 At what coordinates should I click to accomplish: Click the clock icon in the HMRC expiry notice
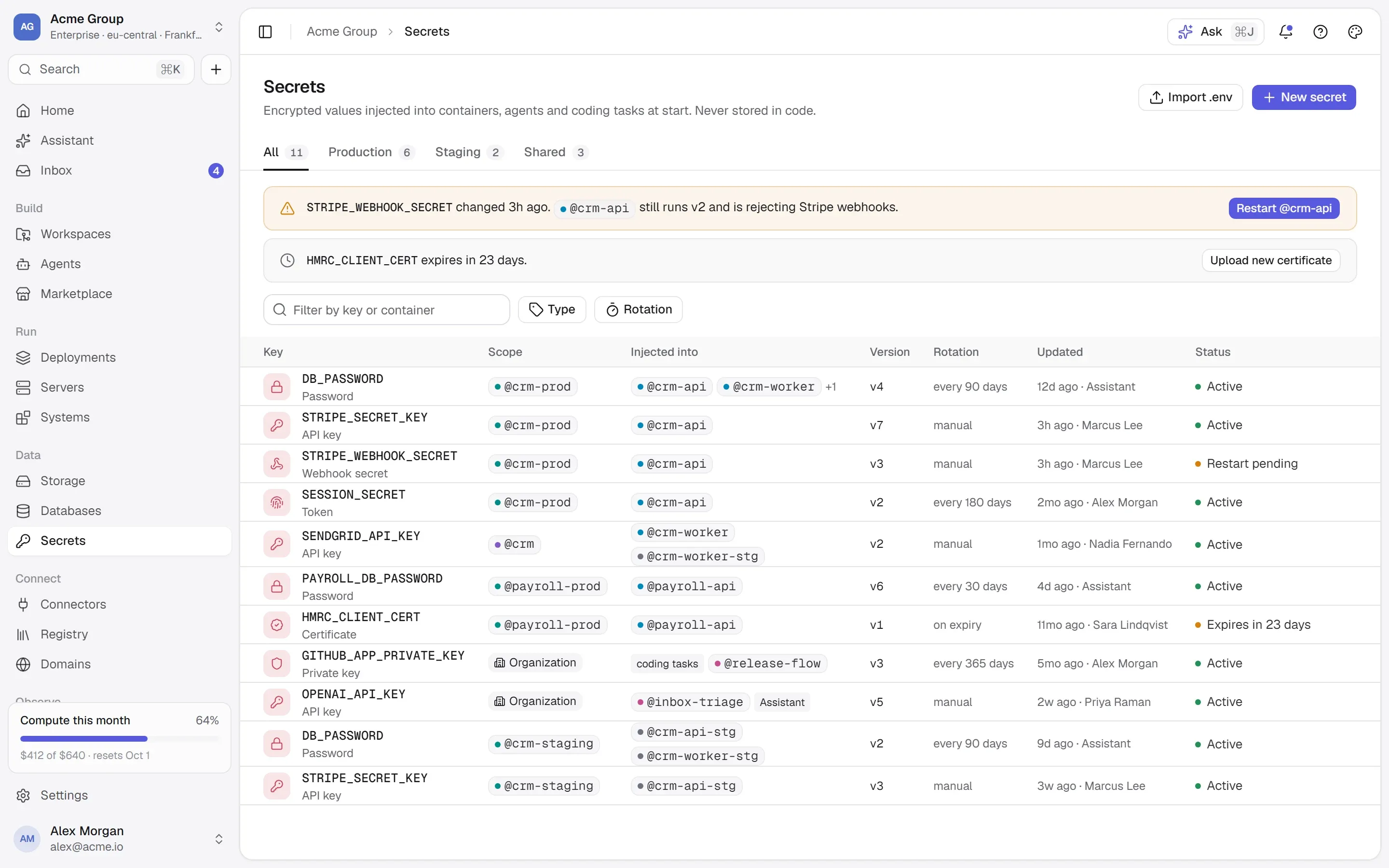point(287,260)
